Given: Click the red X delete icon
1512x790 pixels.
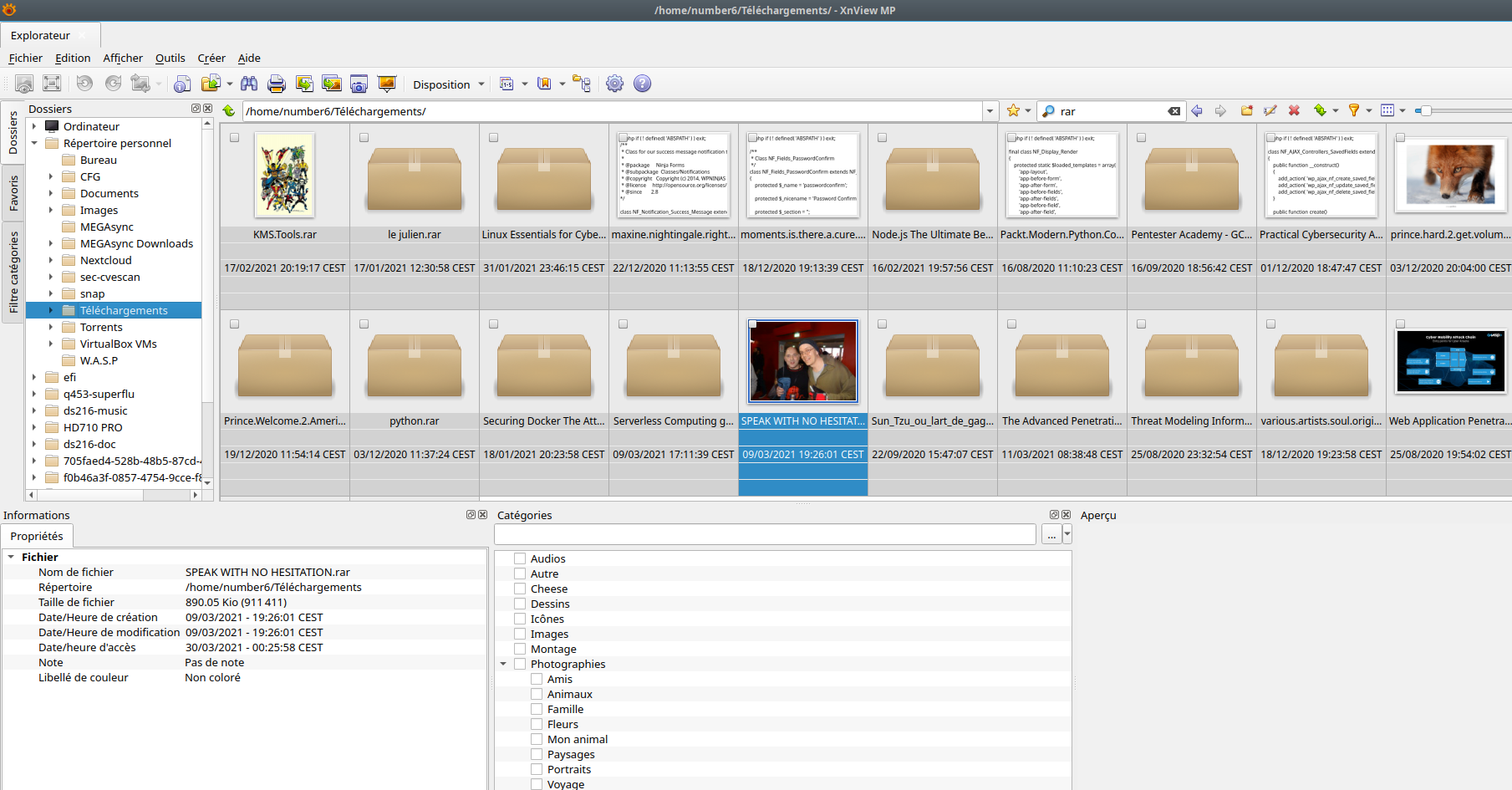Looking at the screenshot, I should tap(1294, 110).
